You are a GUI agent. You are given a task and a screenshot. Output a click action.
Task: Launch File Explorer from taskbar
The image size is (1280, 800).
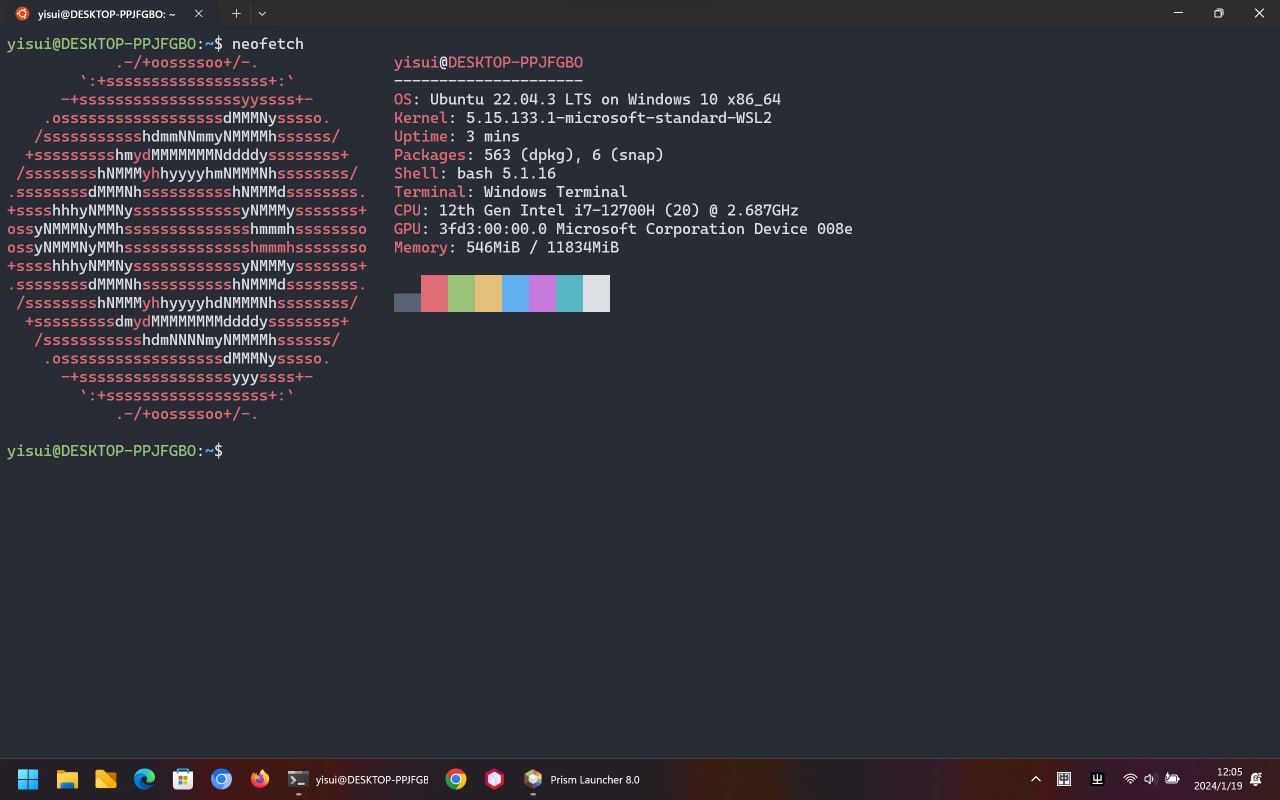[67, 779]
